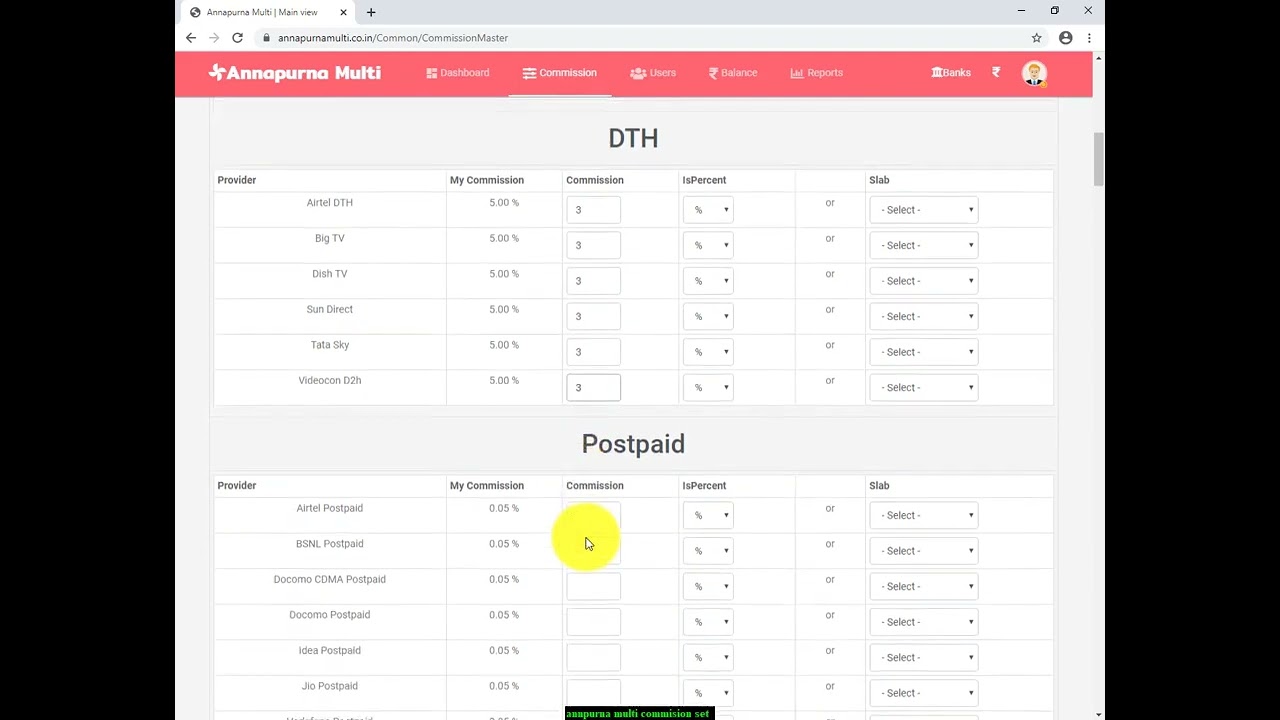Screen dimensions: 1280x720
Task: Open BSNL Postpaid IsPercent dropdown
Action: point(708,551)
